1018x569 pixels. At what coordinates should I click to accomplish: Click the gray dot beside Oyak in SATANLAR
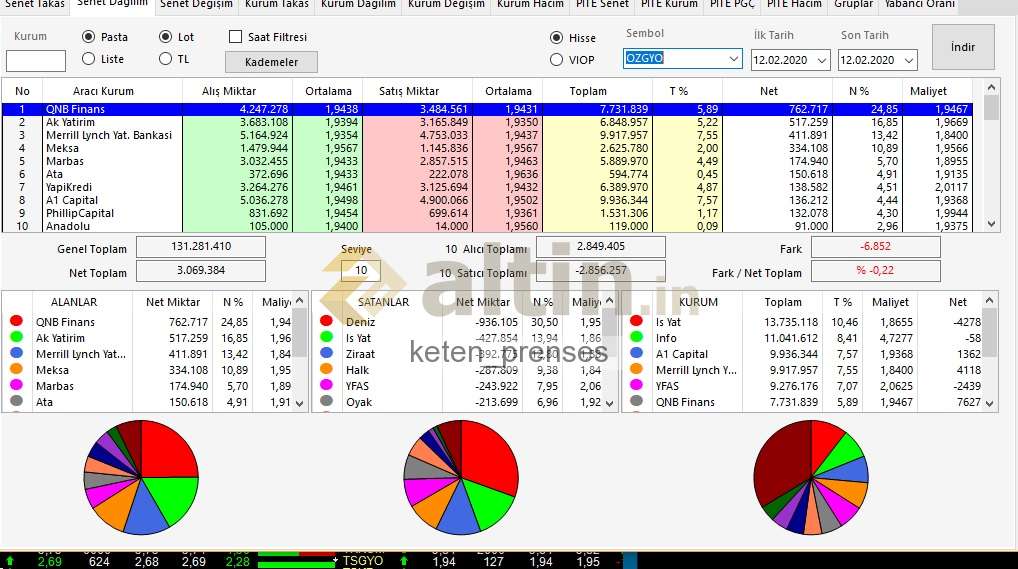tap(327, 401)
